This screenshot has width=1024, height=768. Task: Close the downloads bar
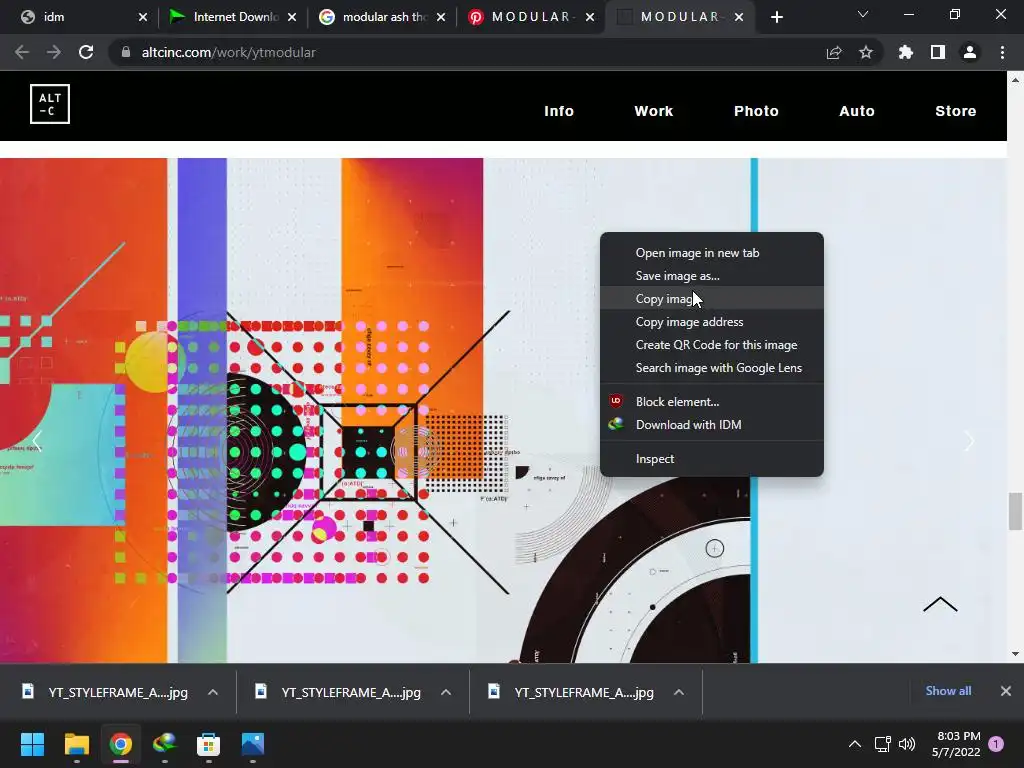pyautogui.click(x=1006, y=691)
